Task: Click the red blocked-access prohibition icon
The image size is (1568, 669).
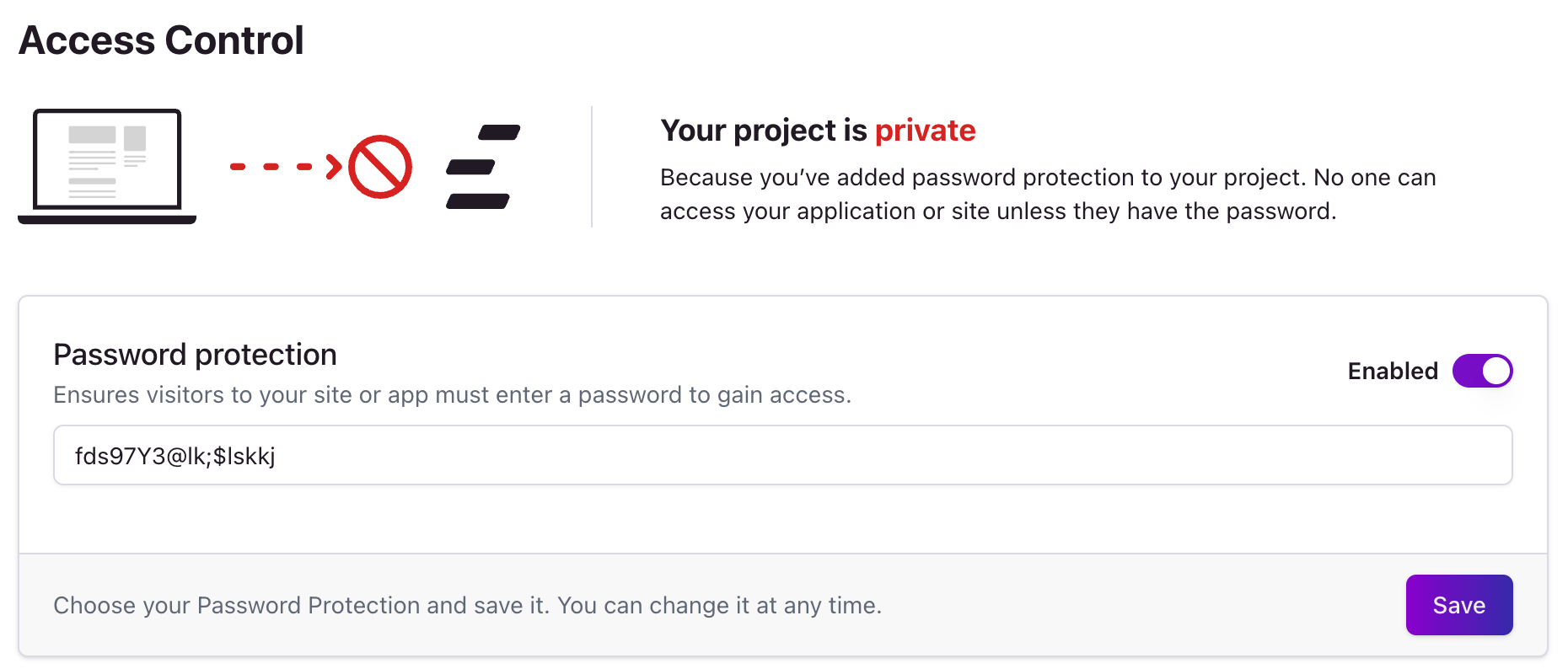Action: pyautogui.click(x=381, y=166)
